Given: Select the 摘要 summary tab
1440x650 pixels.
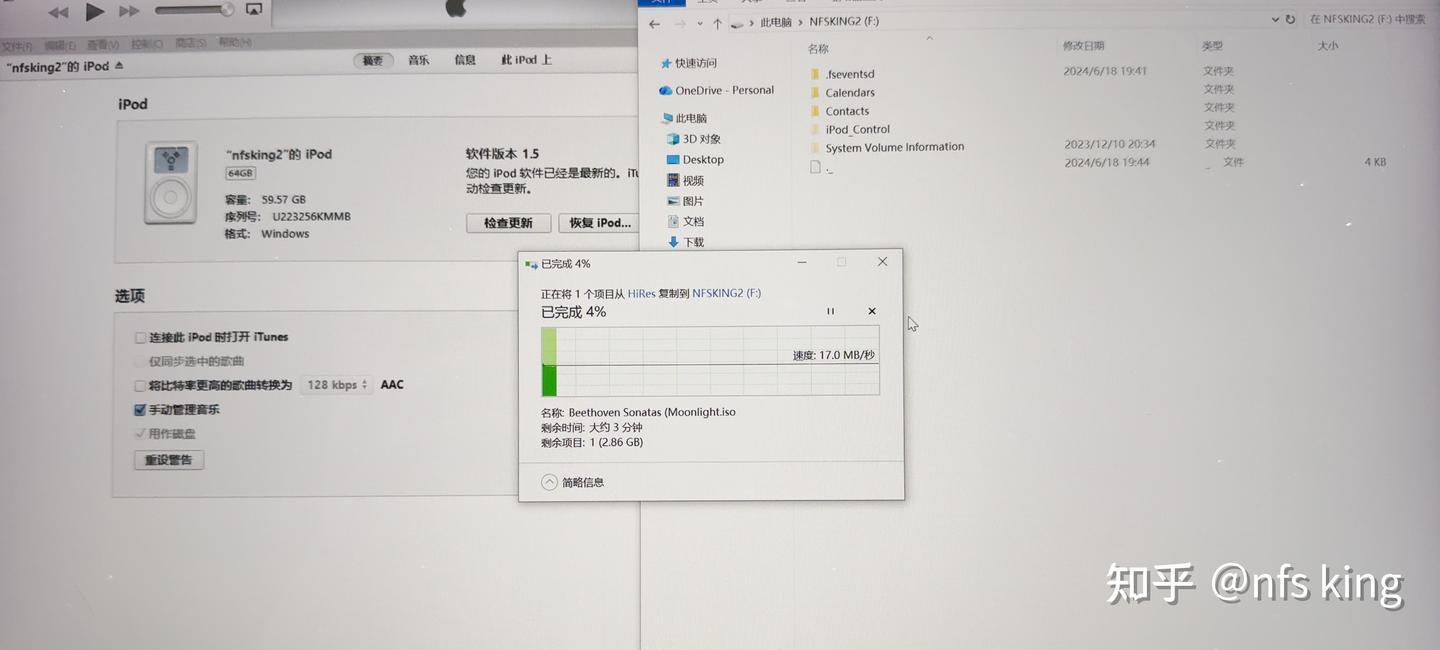Looking at the screenshot, I should pos(372,61).
